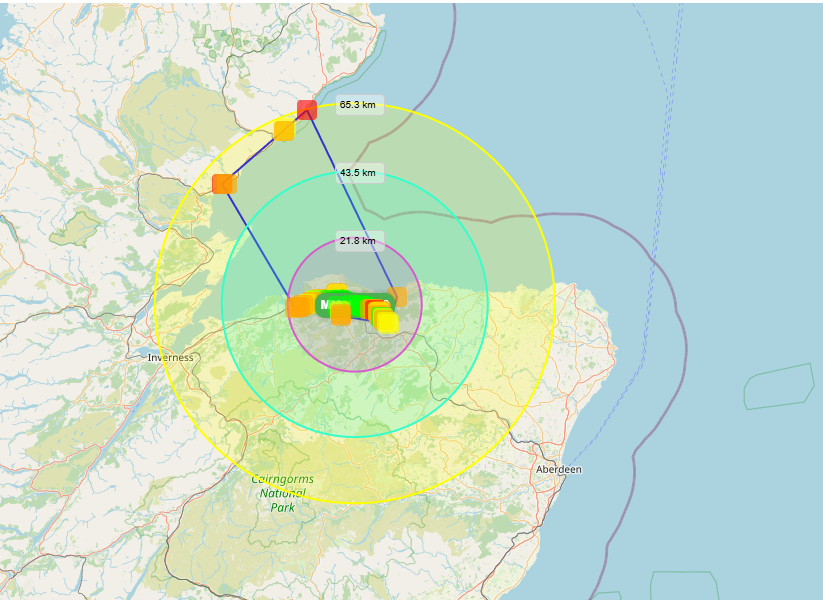Click the Aberdeen city label
The image size is (823, 600).
point(557,470)
